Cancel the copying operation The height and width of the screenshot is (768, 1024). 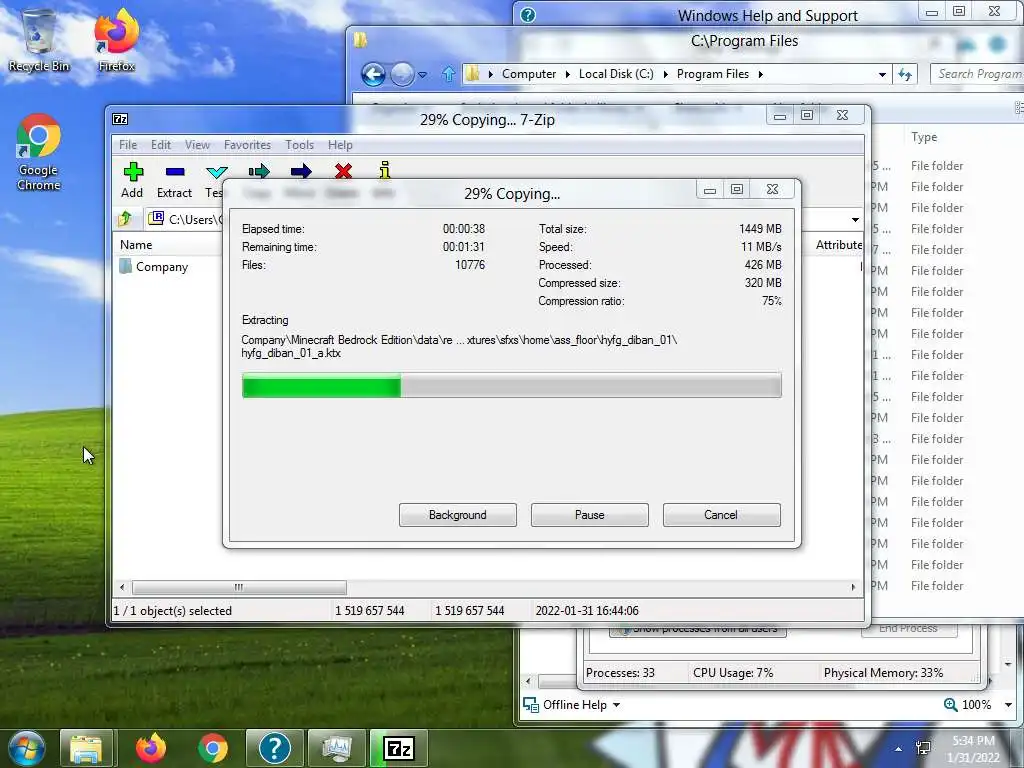point(721,515)
